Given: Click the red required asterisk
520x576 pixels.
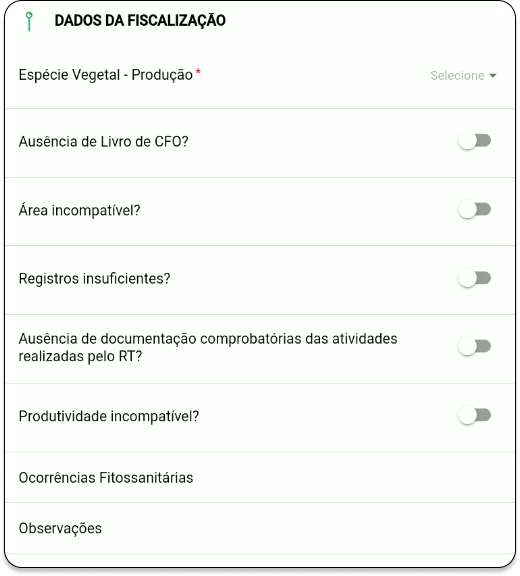Looking at the screenshot, I should 198,71.
